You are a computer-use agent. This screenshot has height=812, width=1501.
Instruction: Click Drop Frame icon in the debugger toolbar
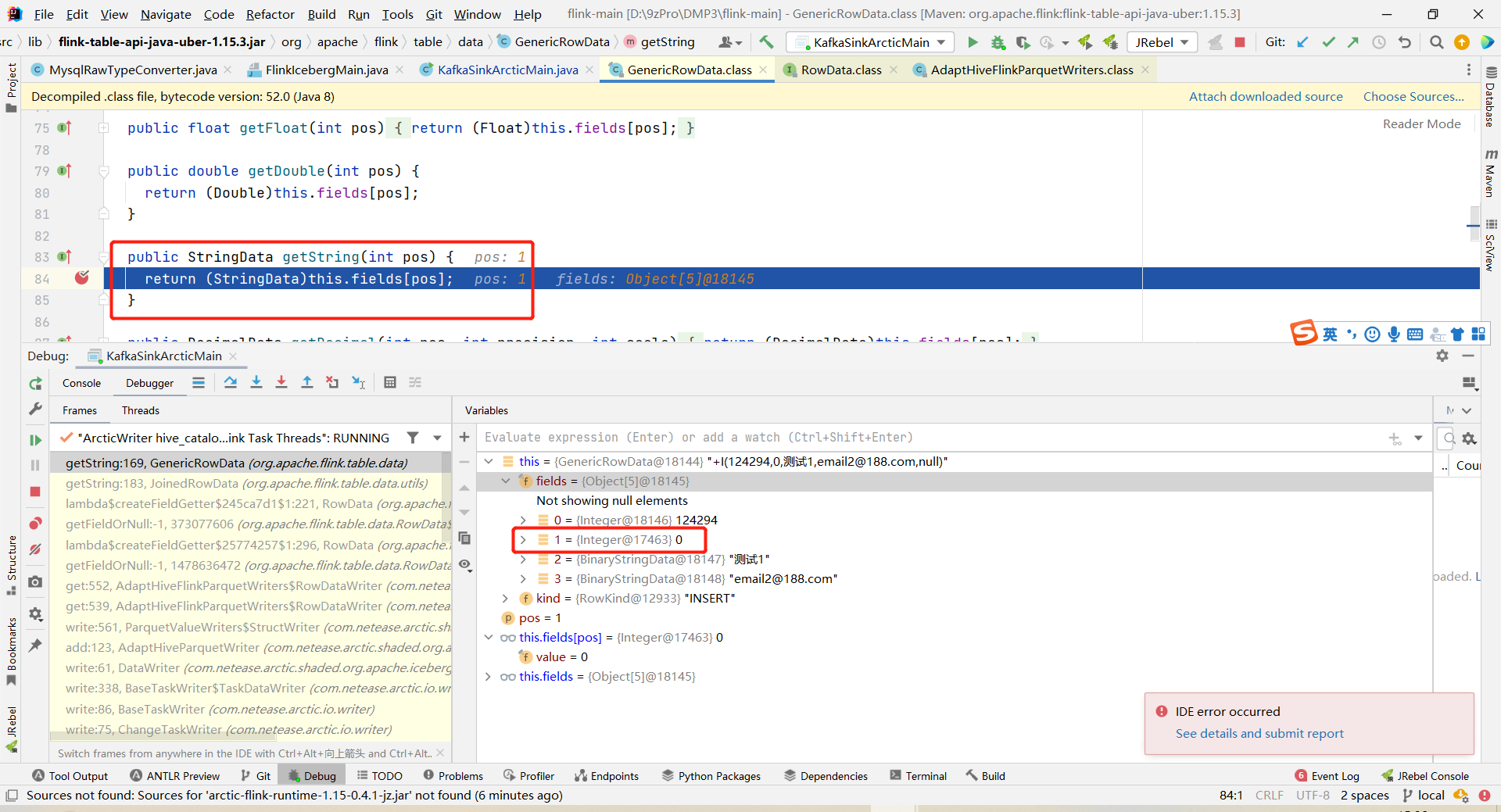pyautogui.click(x=332, y=382)
